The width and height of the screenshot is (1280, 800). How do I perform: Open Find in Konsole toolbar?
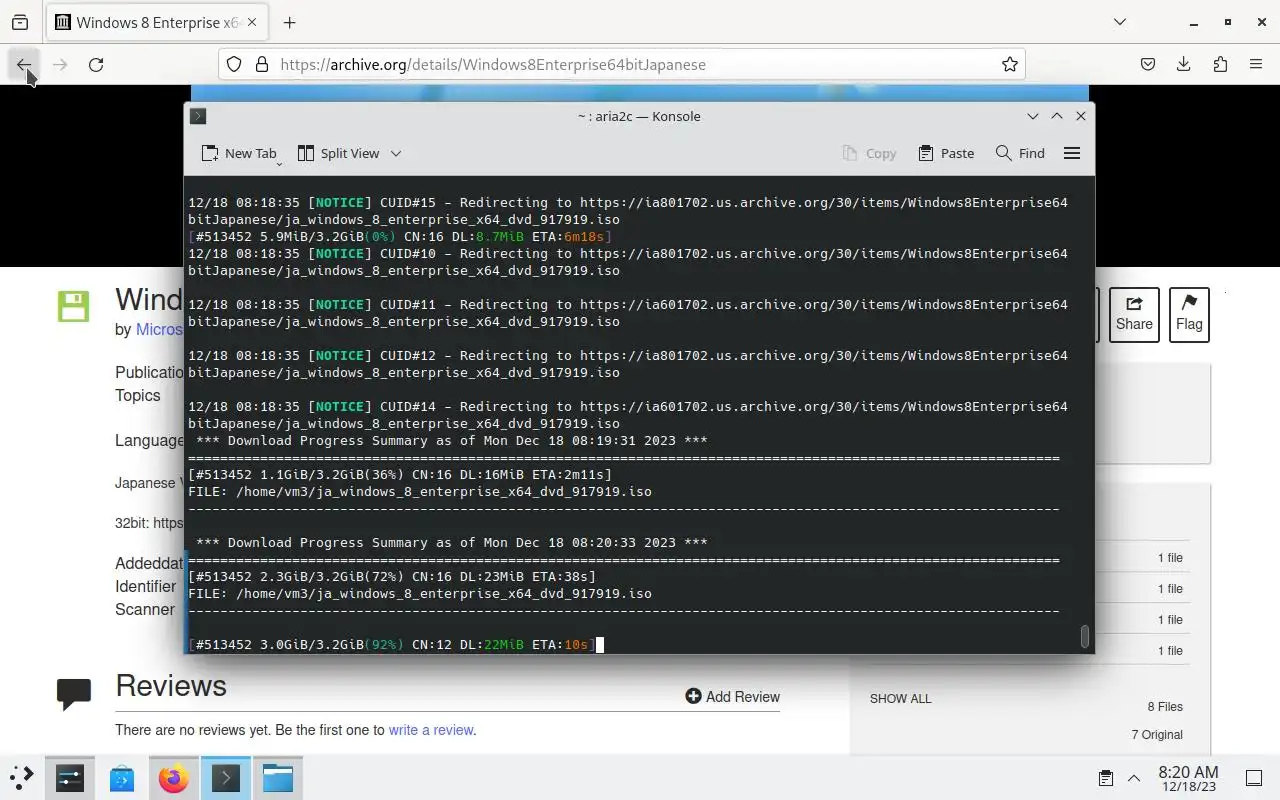(x=1020, y=153)
